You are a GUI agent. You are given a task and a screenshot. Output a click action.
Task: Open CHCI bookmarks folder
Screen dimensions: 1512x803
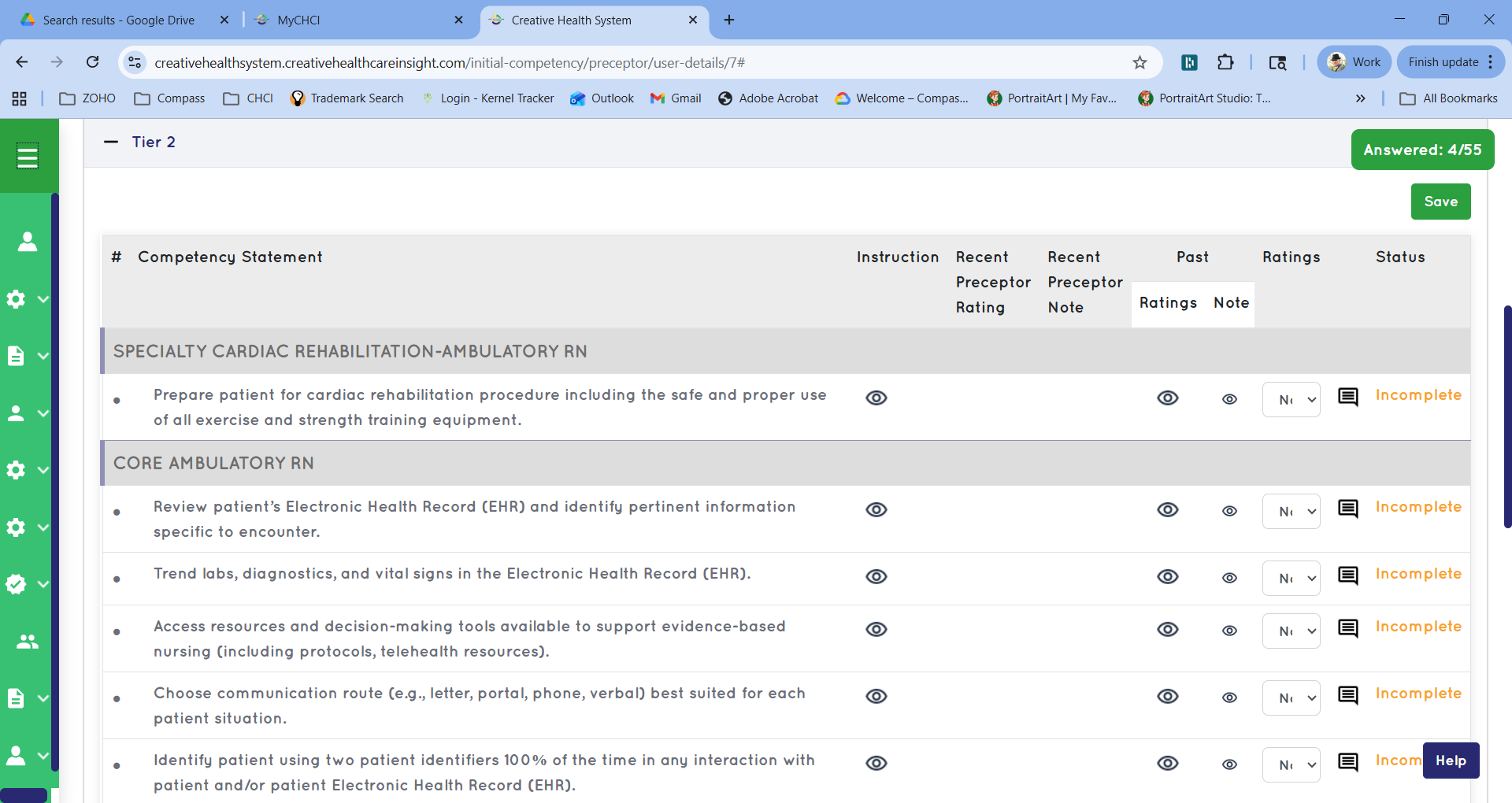[248, 98]
